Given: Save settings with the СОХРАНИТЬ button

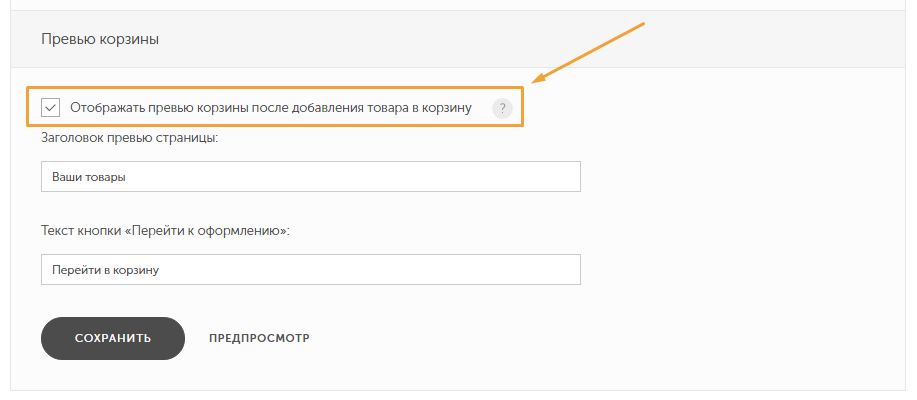Looking at the screenshot, I should 113,339.
